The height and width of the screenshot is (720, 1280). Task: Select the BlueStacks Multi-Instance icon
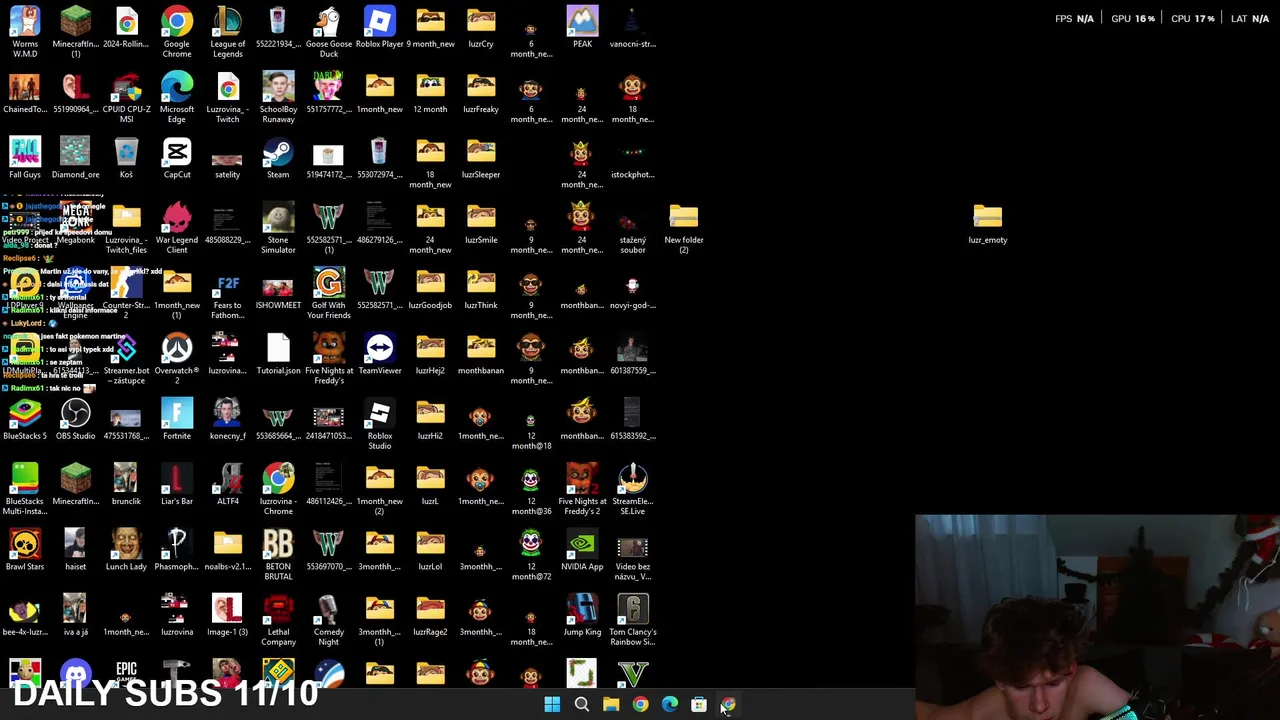25,489
